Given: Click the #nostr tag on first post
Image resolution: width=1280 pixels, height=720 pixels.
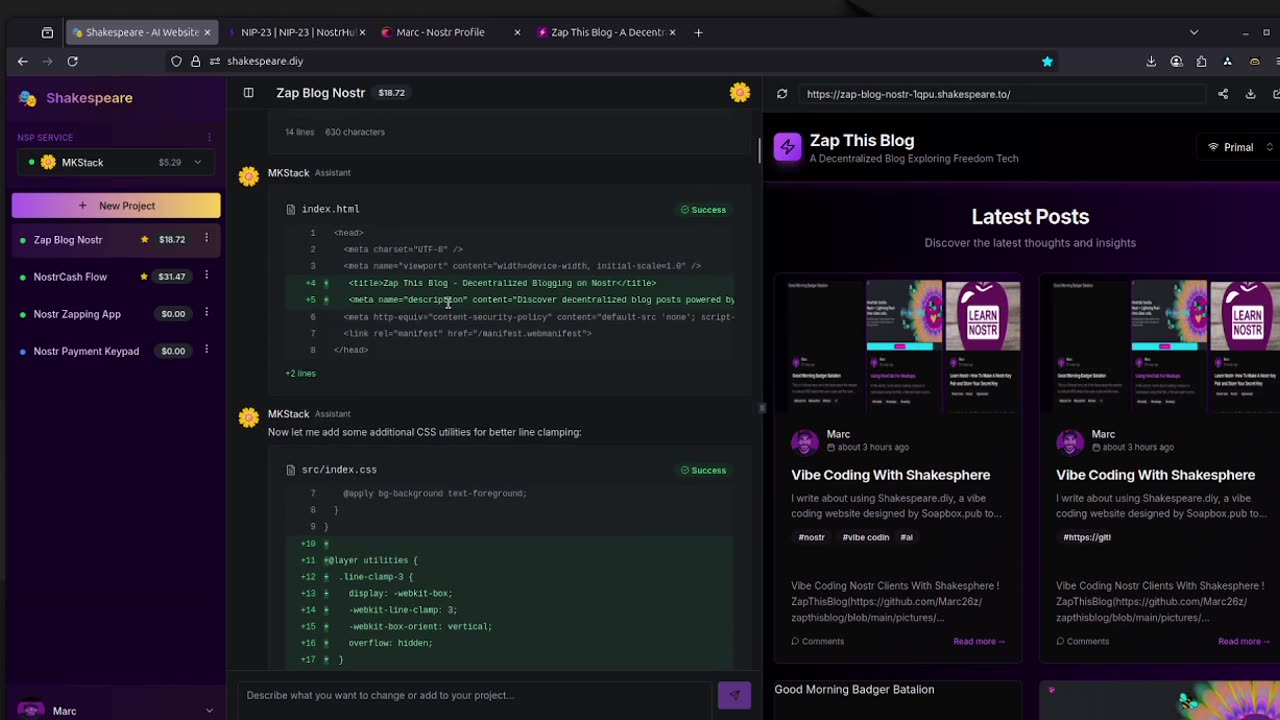Looking at the screenshot, I should point(811,537).
